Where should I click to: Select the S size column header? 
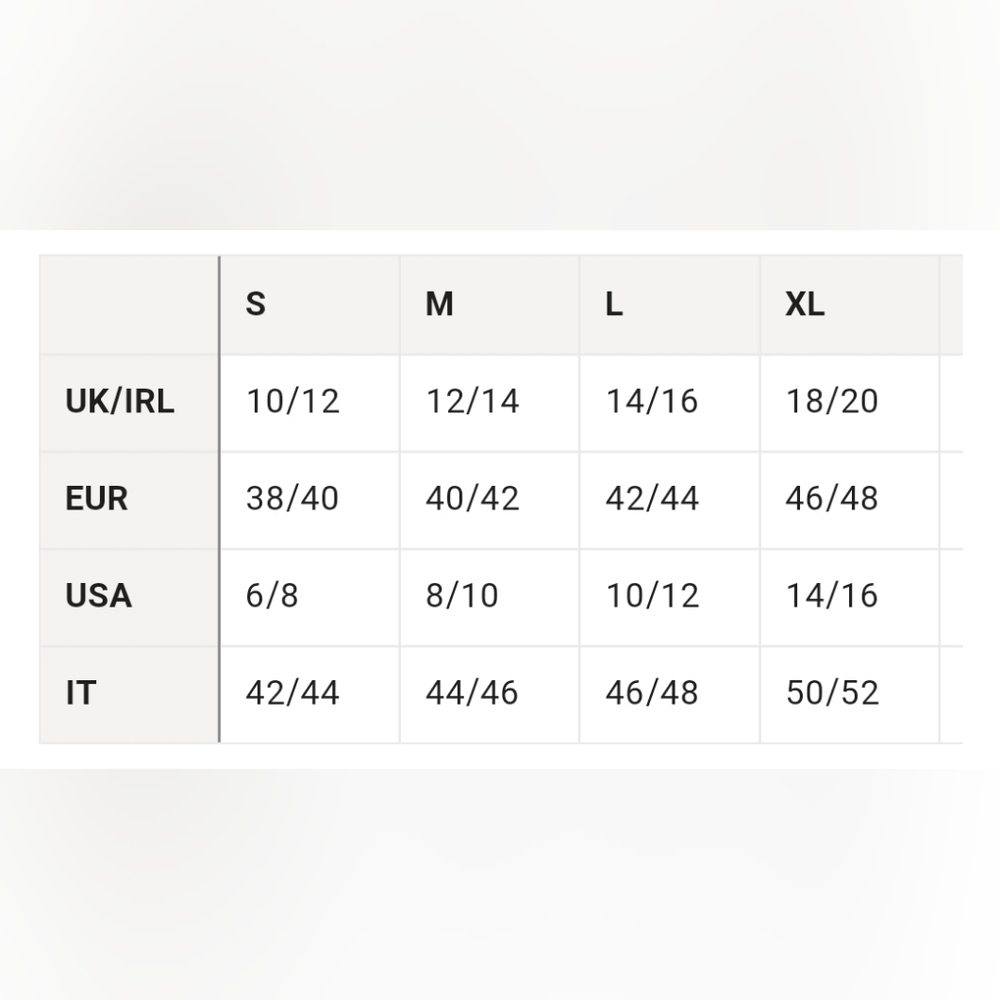point(310,305)
